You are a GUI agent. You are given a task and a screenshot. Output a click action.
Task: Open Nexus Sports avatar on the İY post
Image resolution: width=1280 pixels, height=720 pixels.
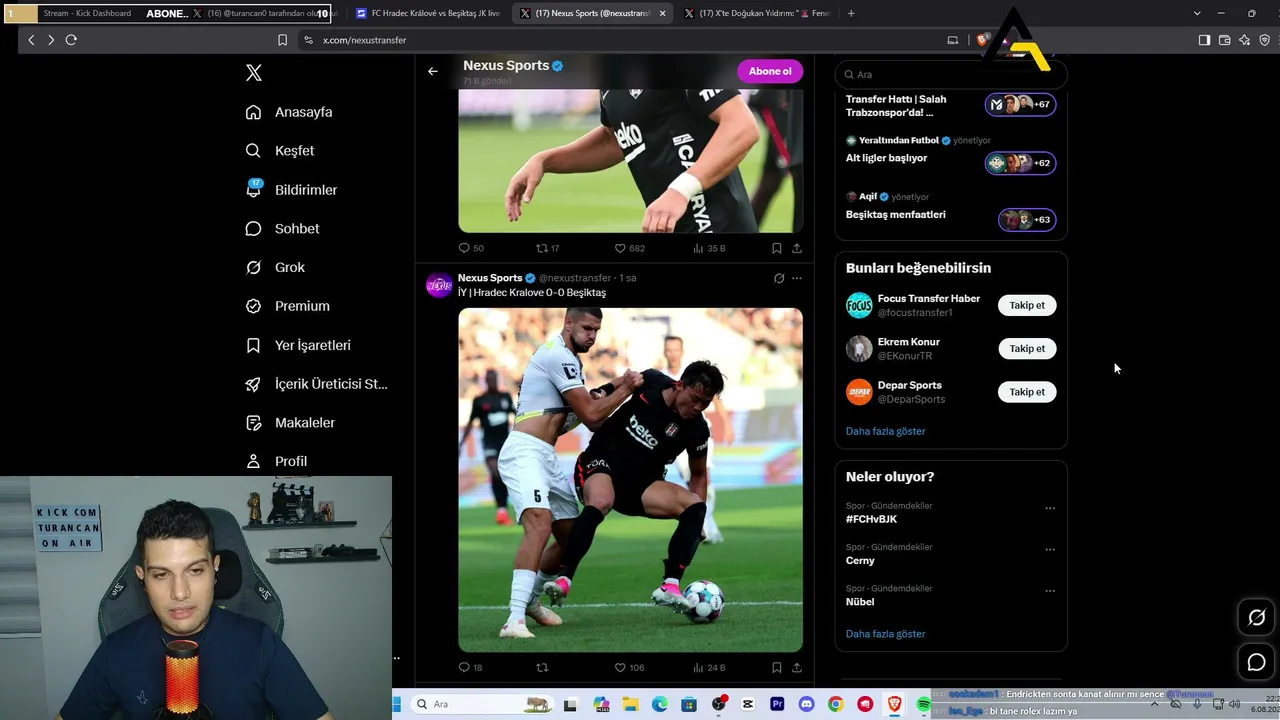click(x=439, y=286)
